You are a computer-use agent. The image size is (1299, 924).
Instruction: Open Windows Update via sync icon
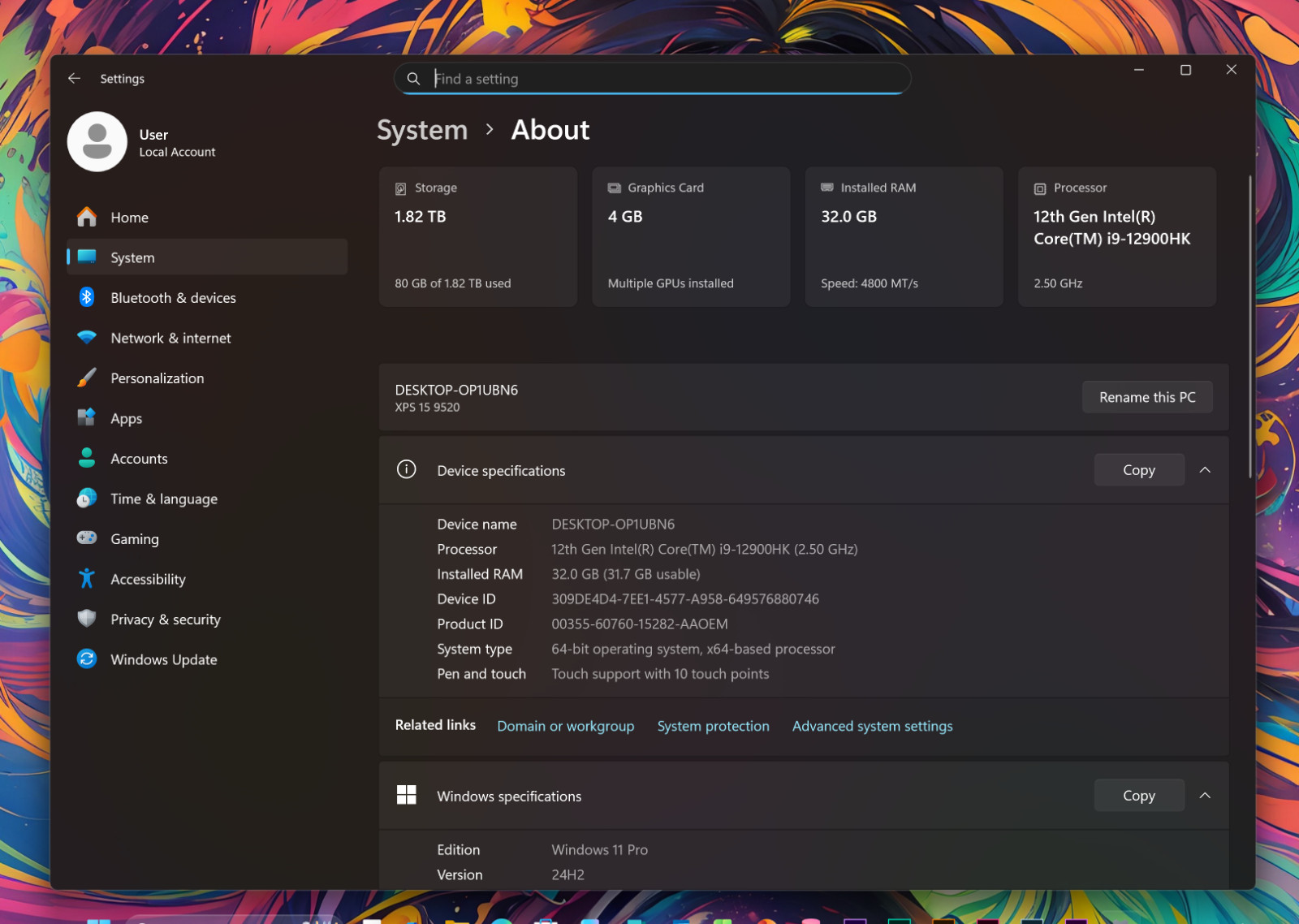point(87,658)
